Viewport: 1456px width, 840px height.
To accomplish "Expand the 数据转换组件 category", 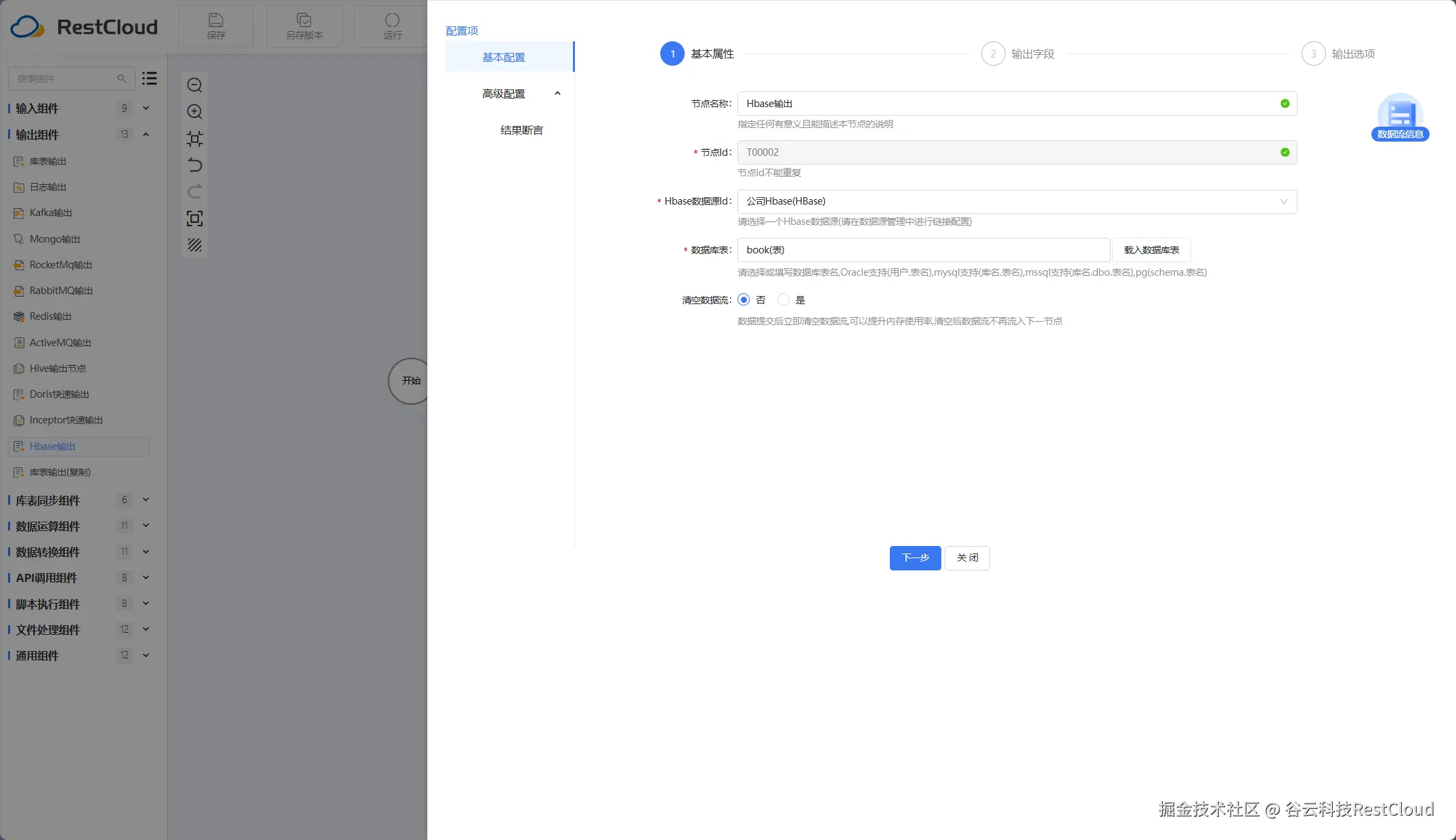I will point(146,552).
